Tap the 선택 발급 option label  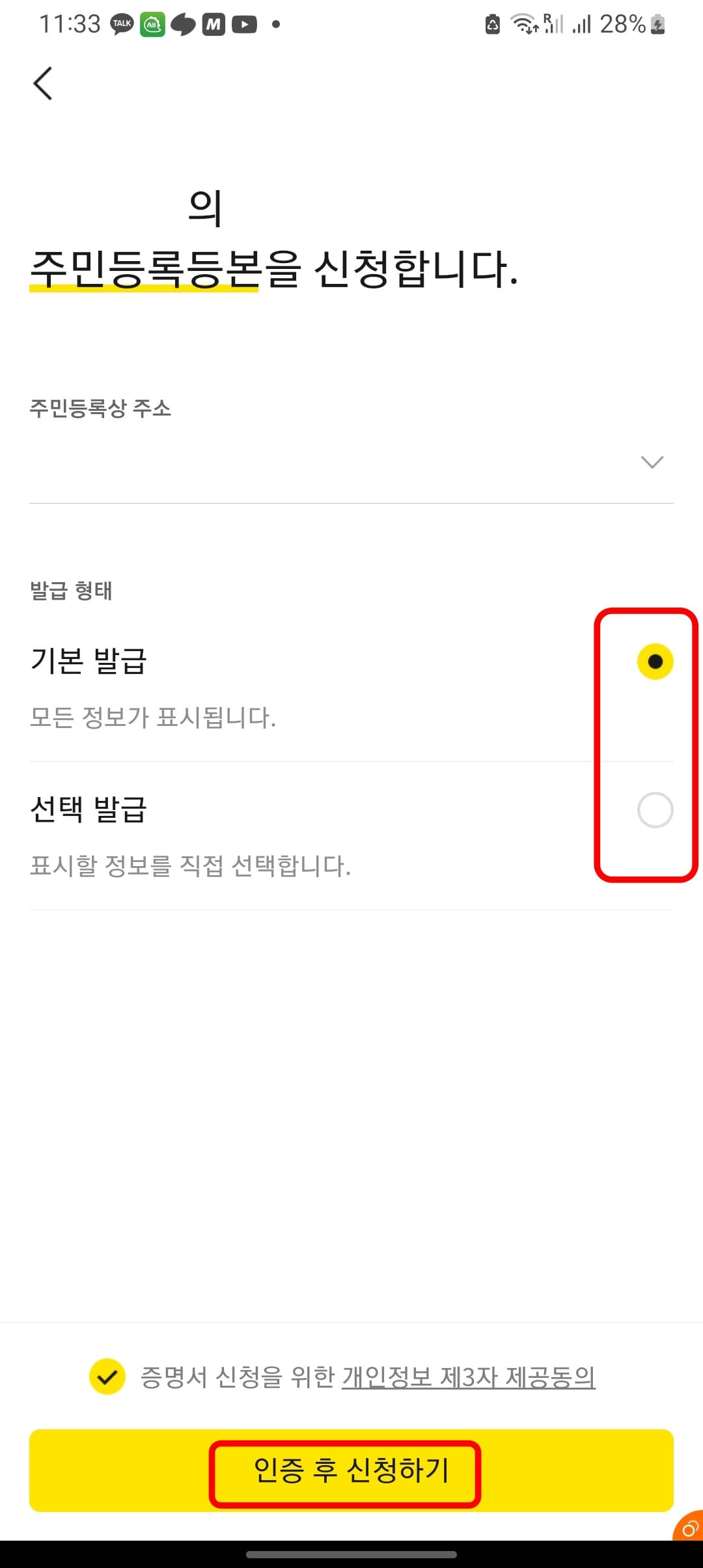pyautogui.click(x=89, y=809)
